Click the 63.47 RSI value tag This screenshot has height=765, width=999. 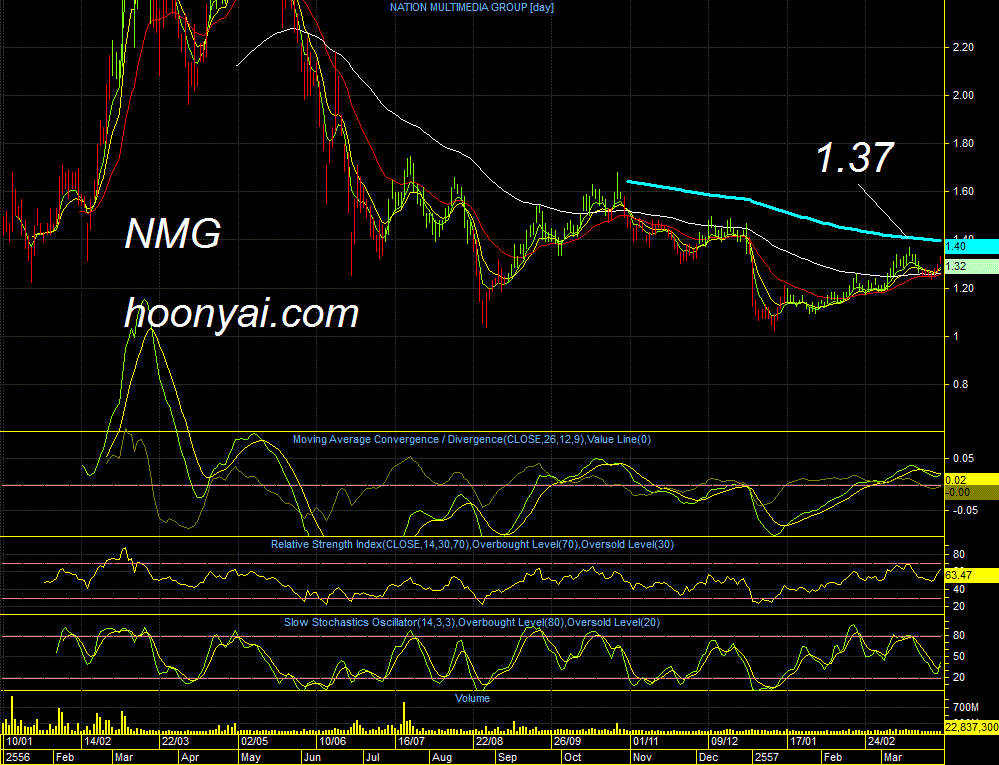pos(971,575)
